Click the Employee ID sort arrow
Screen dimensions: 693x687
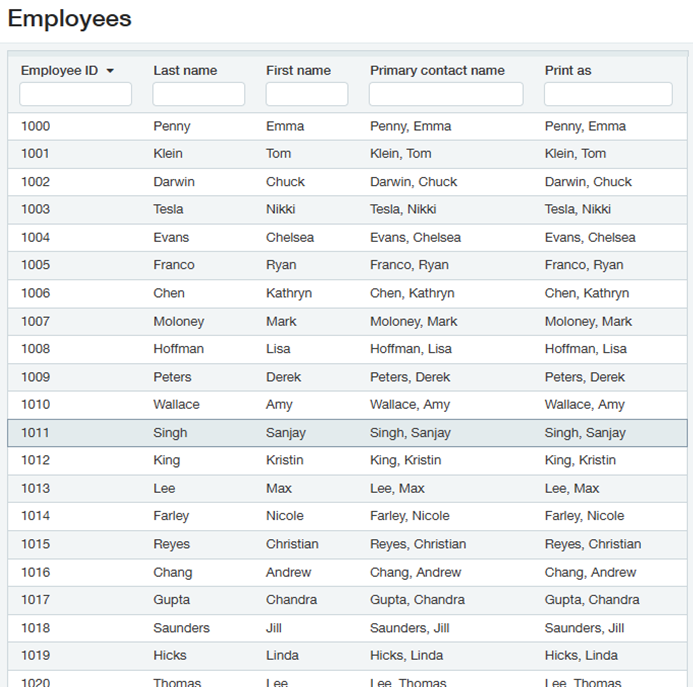[x=110, y=71]
